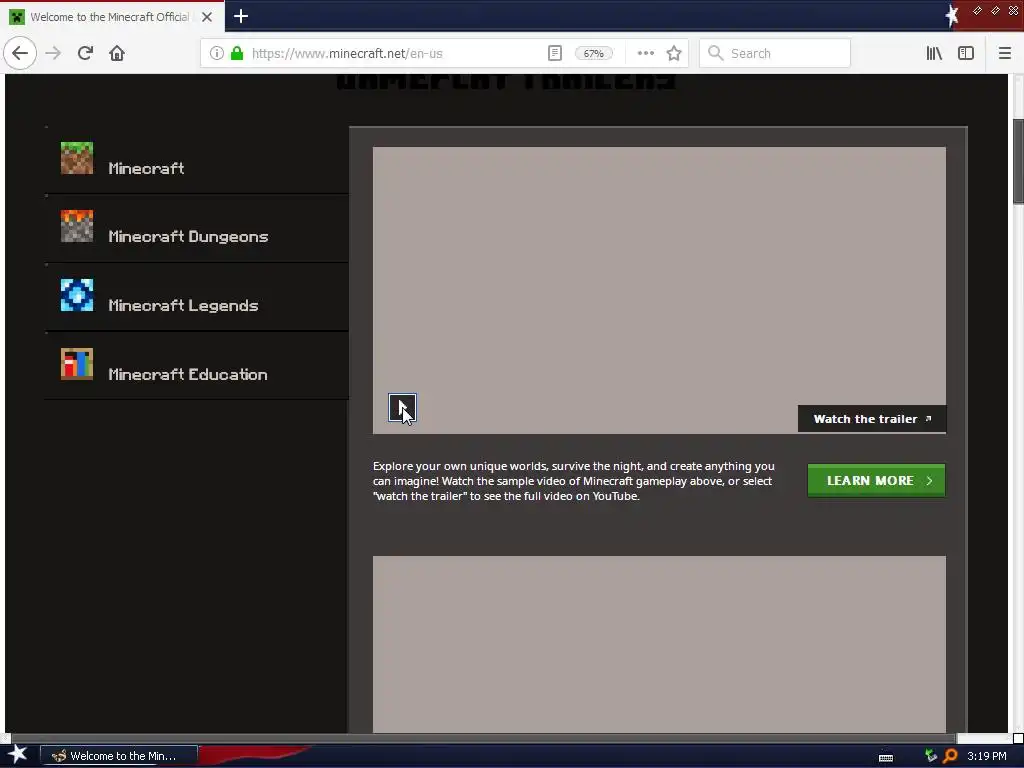Click the trailer description paragraph text
The width and height of the screenshot is (1024, 768).
pos(573,481)
